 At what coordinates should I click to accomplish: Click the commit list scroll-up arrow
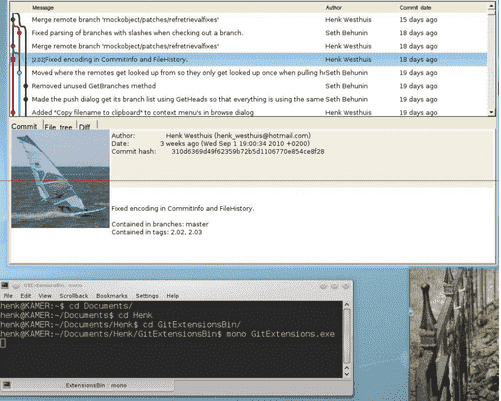click(x=491, y=6)
